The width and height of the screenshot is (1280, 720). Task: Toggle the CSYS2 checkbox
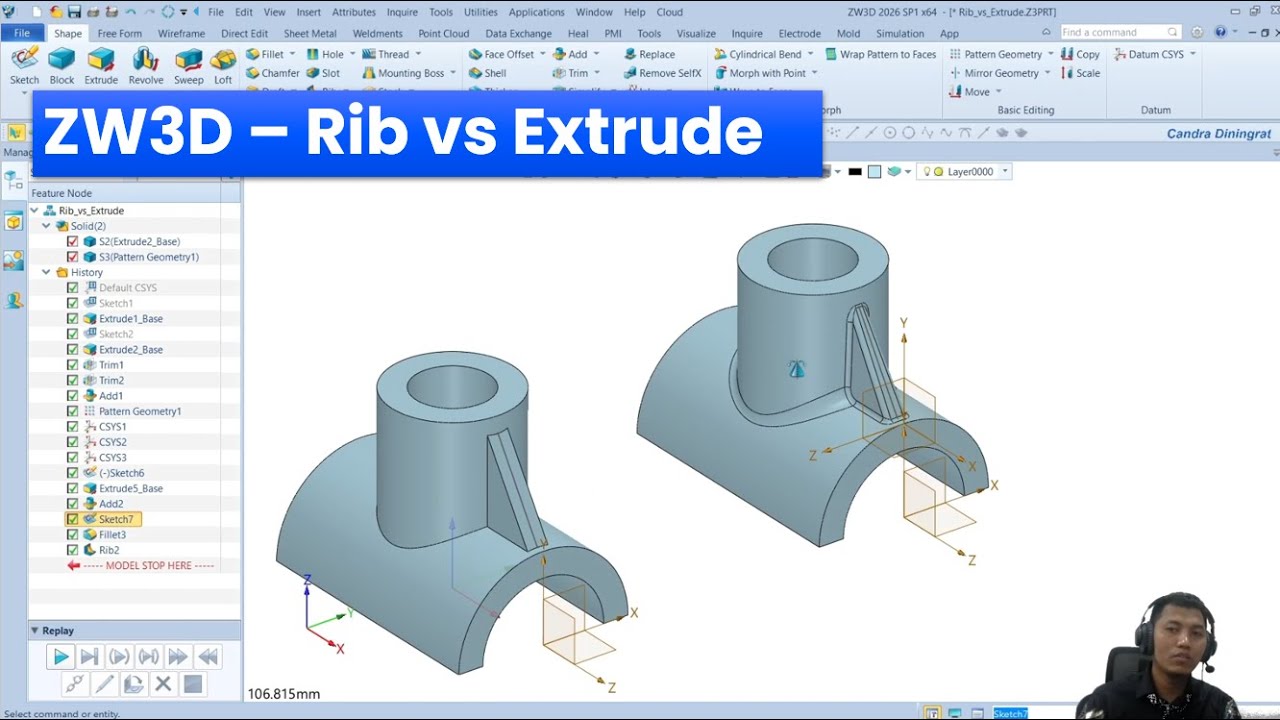[x=72, y=442]
